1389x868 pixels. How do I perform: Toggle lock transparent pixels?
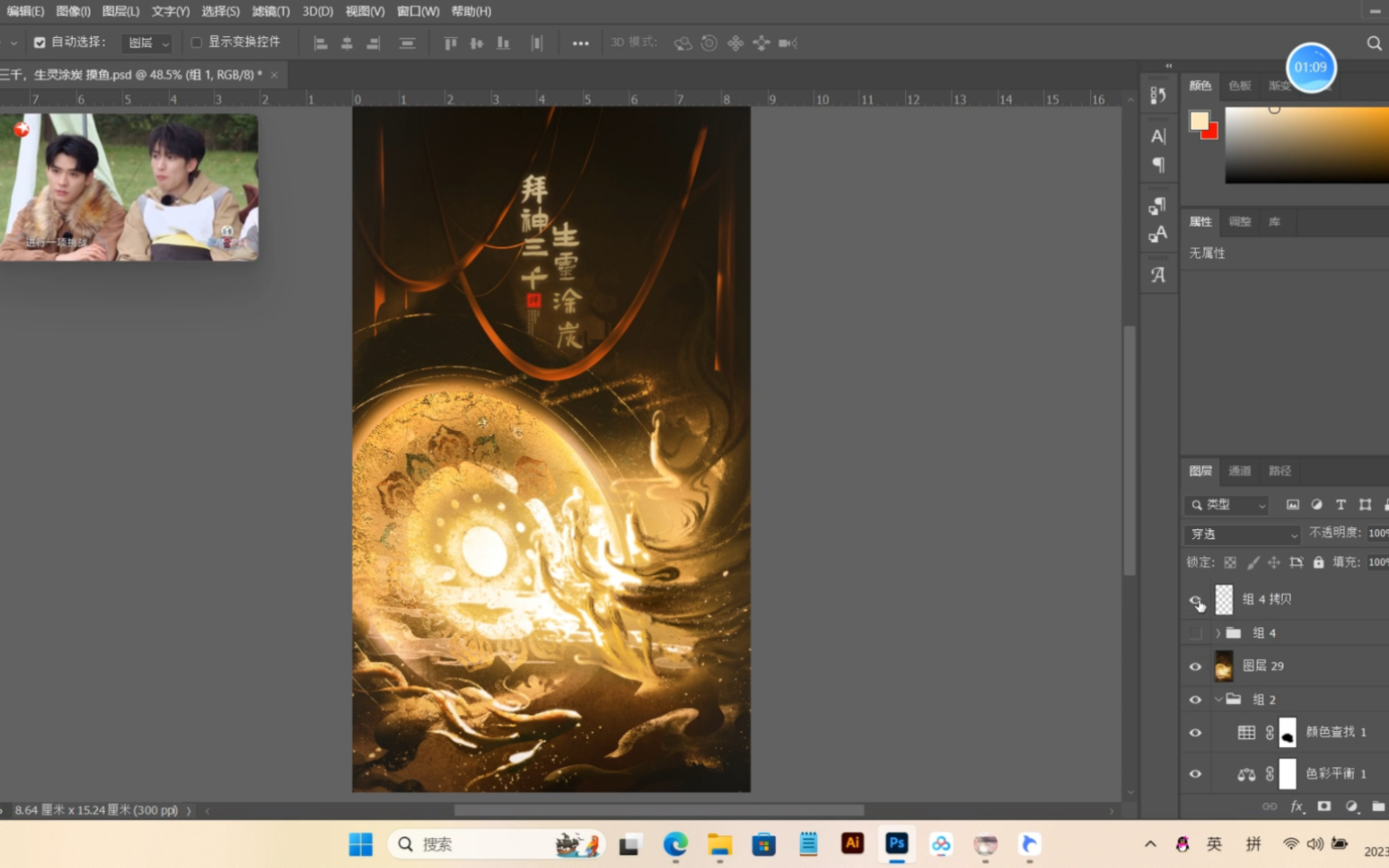coord(1230,563)
